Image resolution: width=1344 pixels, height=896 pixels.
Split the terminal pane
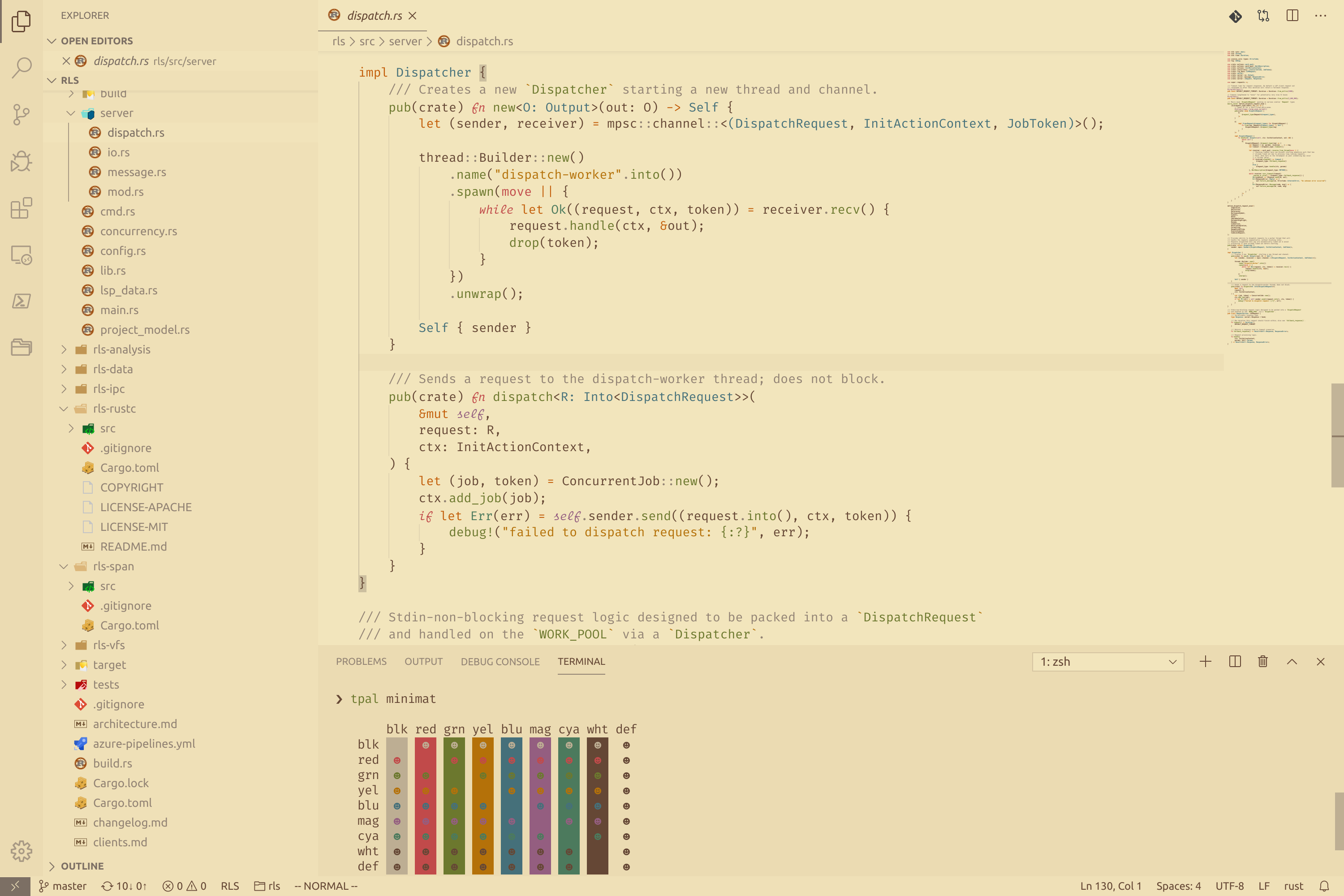pyautogui.click(x=1234, y=661)
